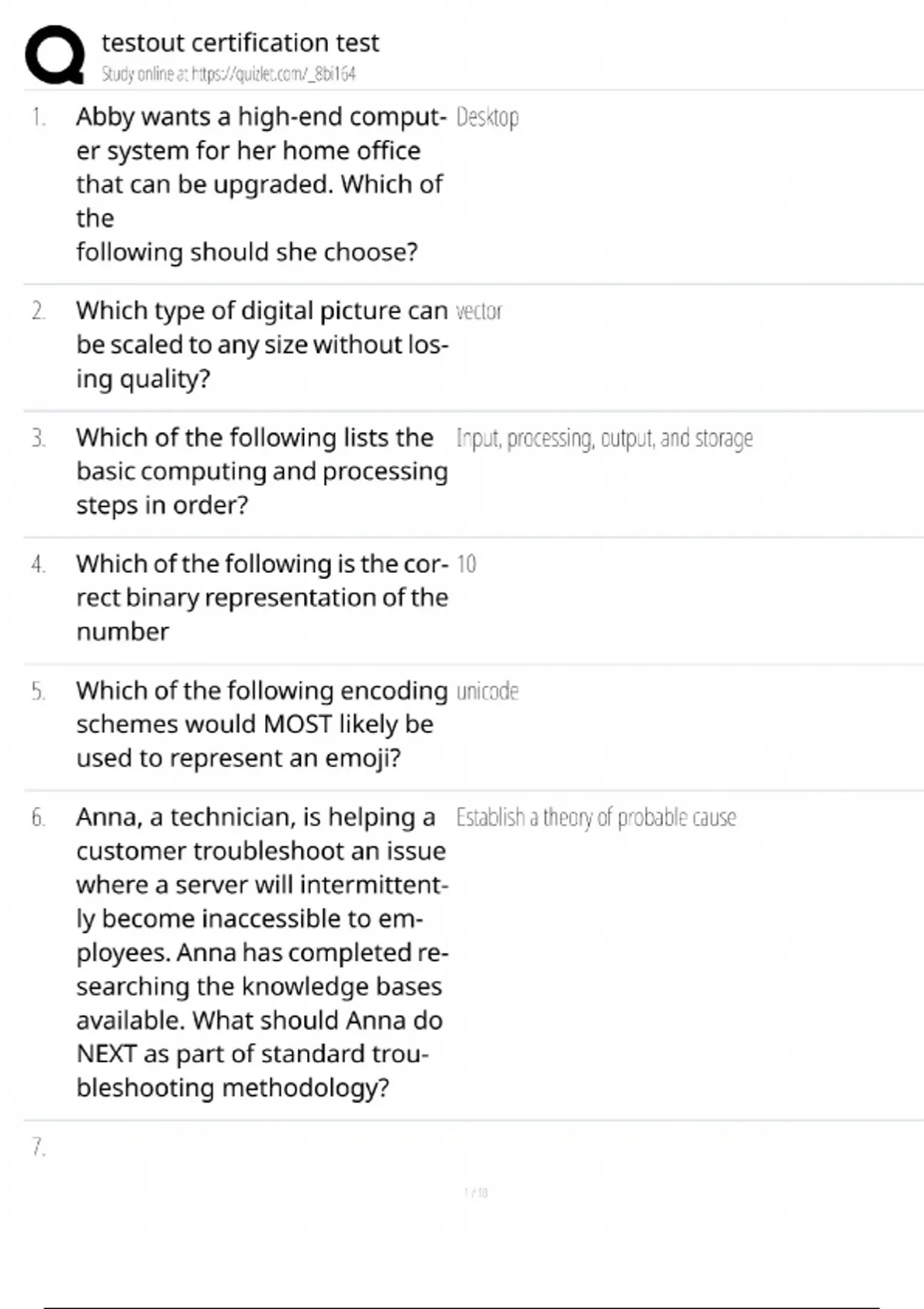
Task: Click question number 6 marker
Action: [x=38, y=817]
